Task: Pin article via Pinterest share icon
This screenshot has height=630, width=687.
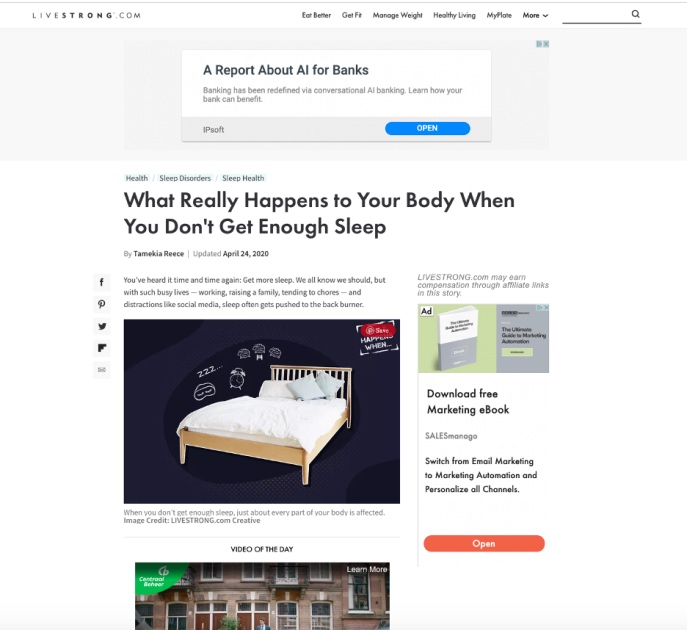Action: pyautogui.click(x=102, y=304)
